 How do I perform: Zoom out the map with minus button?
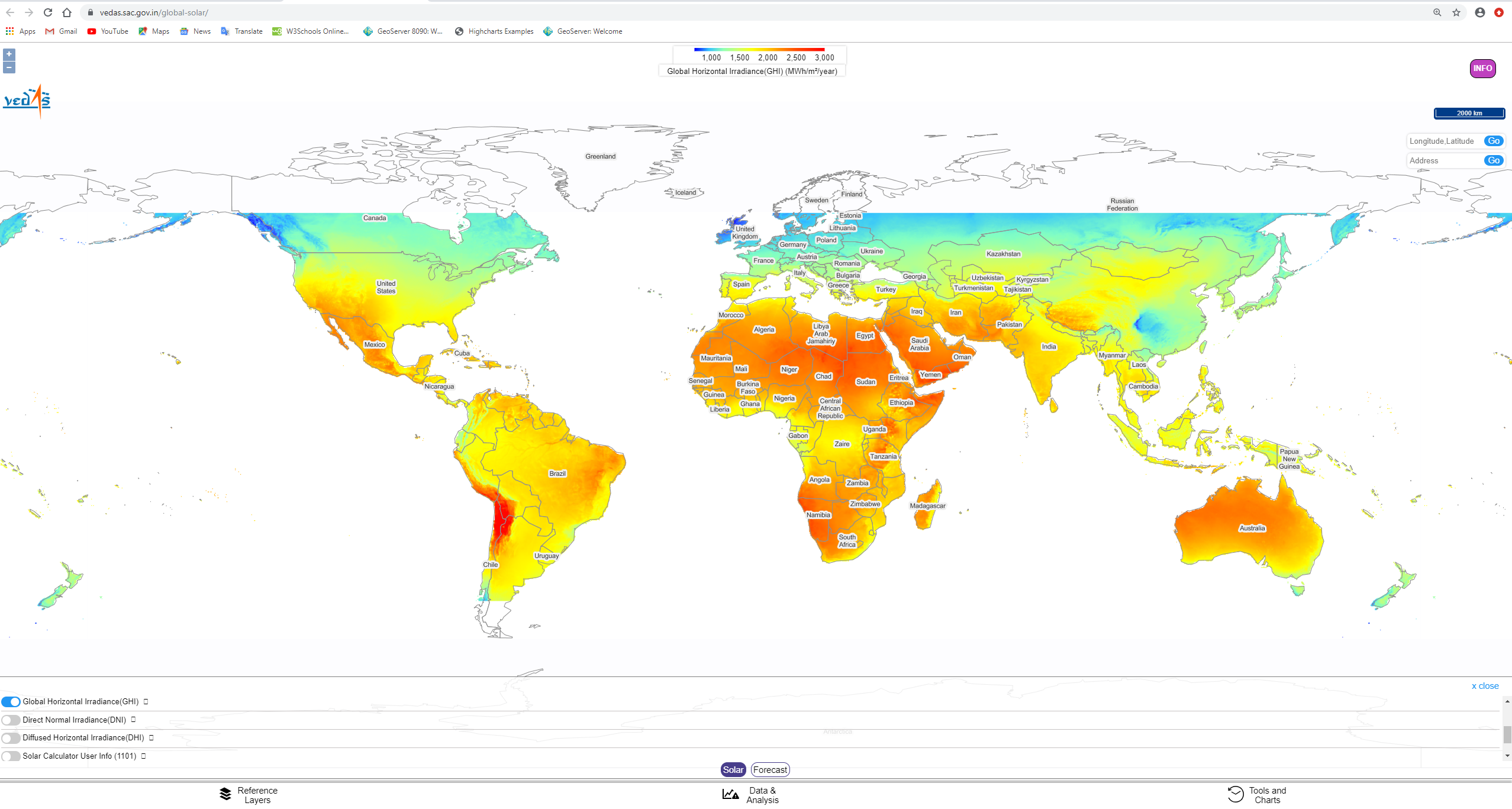coord(9,67)
